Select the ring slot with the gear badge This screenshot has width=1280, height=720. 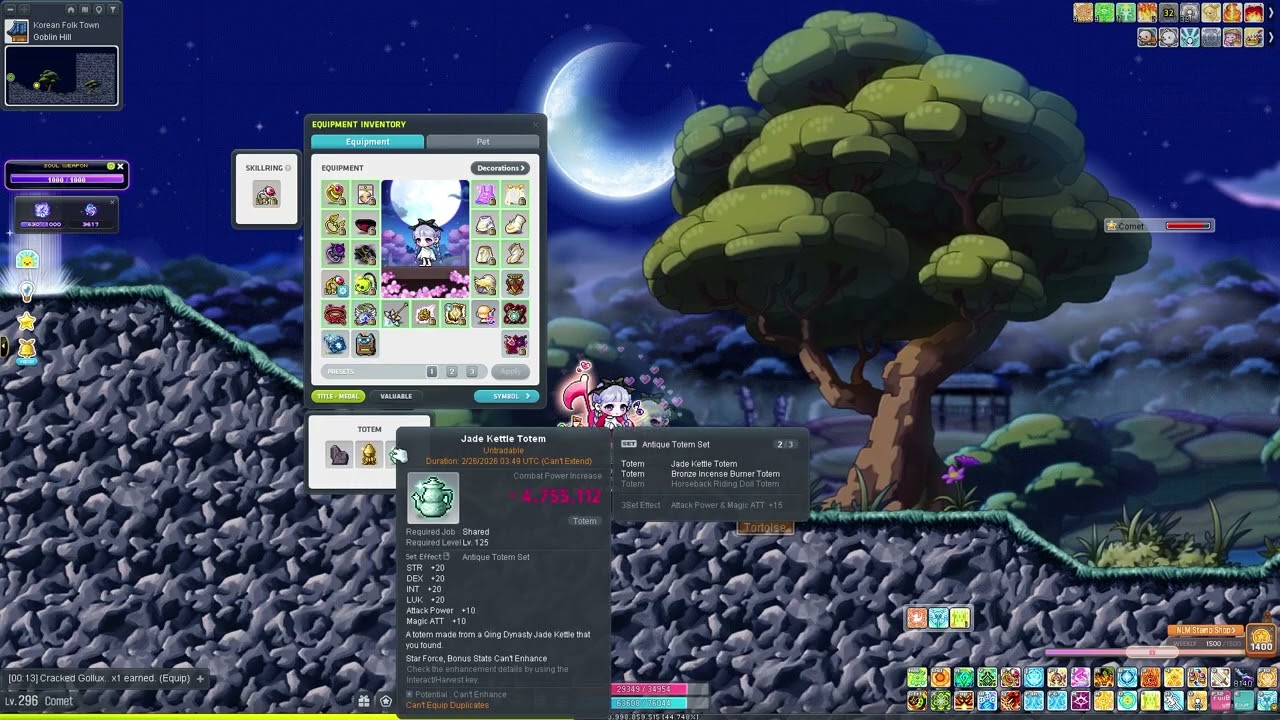click(x=335, y=284)
